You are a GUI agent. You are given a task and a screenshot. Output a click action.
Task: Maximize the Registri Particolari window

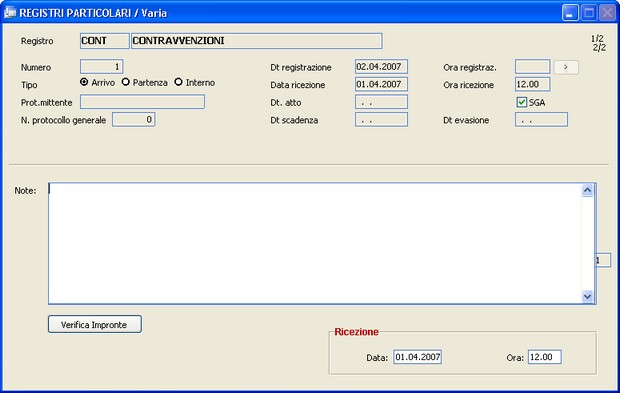589,13
